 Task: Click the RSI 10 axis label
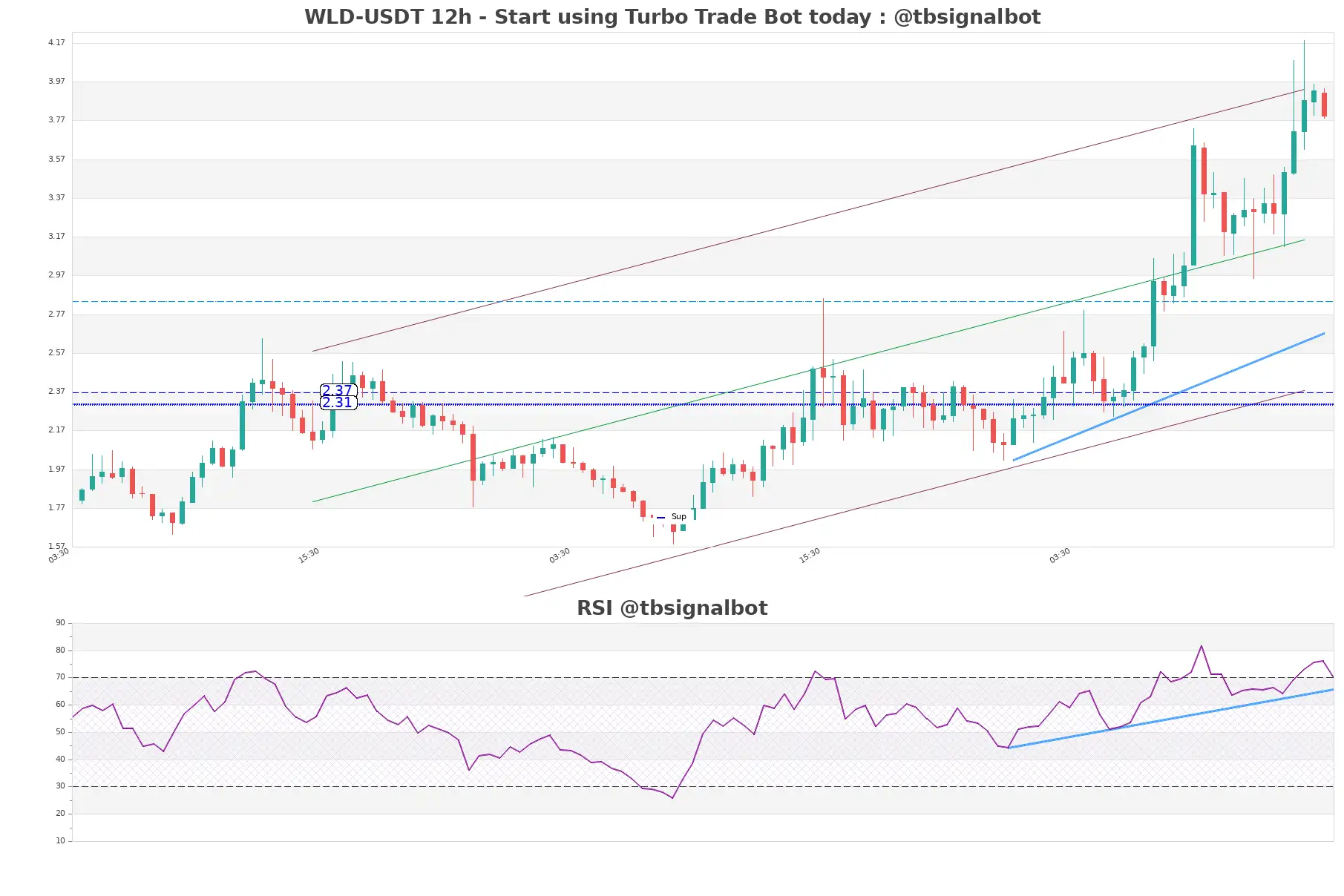click(60, 840)
